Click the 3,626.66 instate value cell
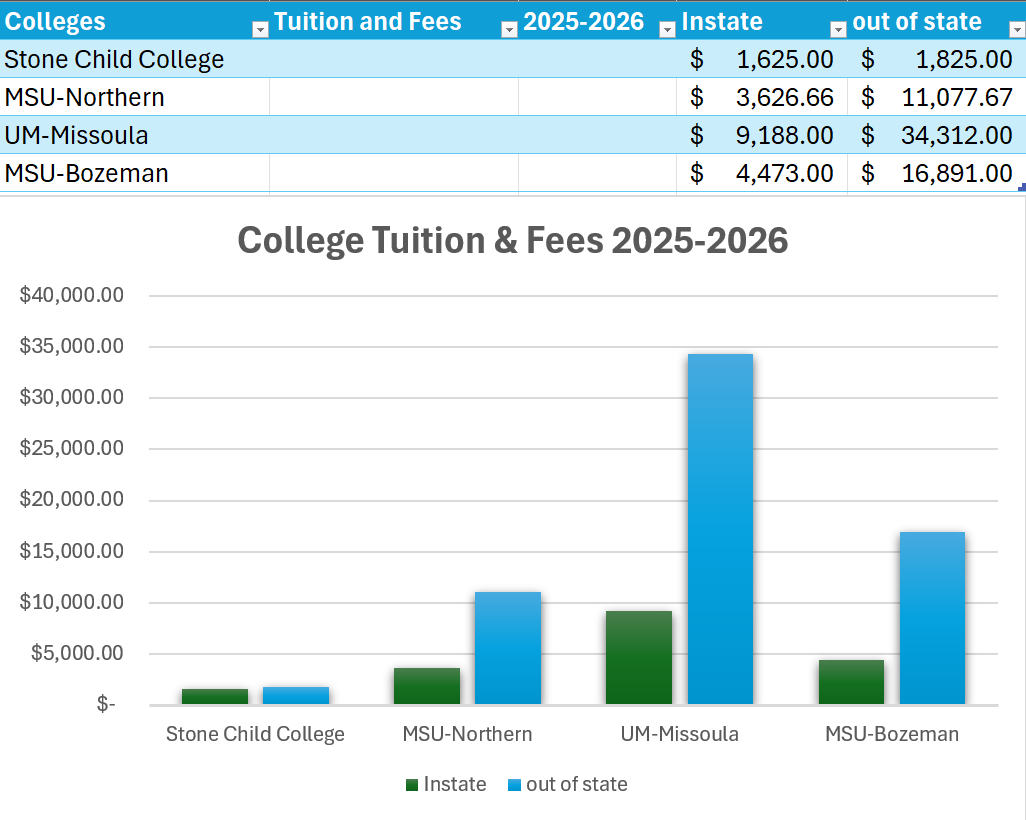The height and width of the screenshot is (820, 1026). (762, 97)
